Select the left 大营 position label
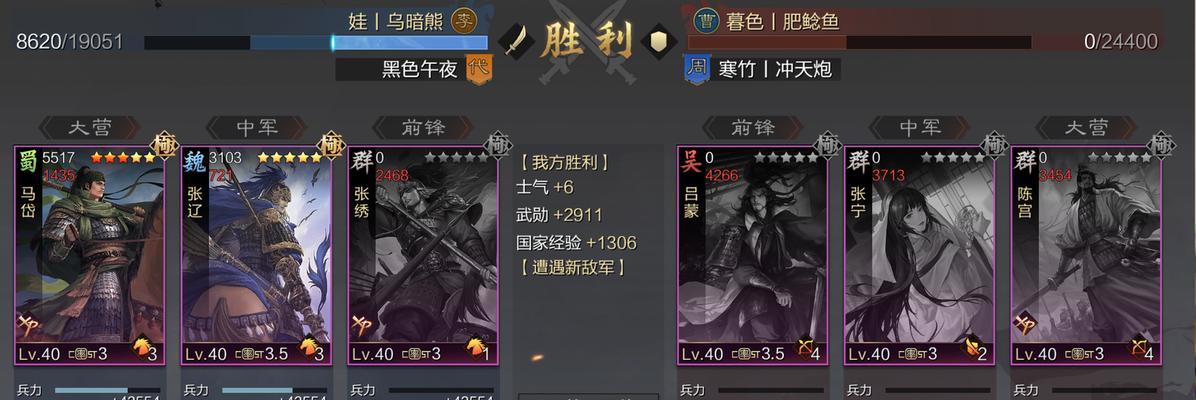Screen dimensions: 1196x400 pyautogui.click(x=90, y=127)
